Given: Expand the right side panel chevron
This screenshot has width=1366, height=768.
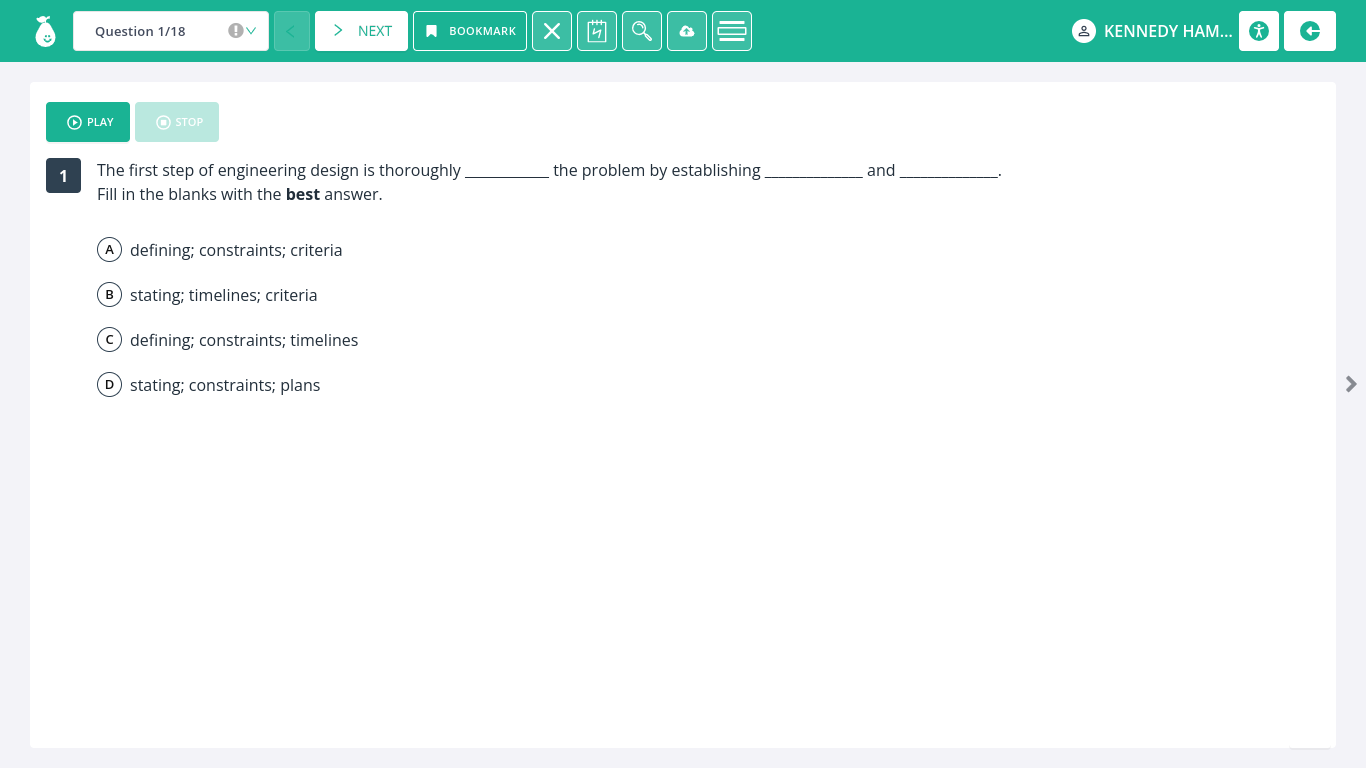Looking at the screenshot, I should coord(1352,384).
